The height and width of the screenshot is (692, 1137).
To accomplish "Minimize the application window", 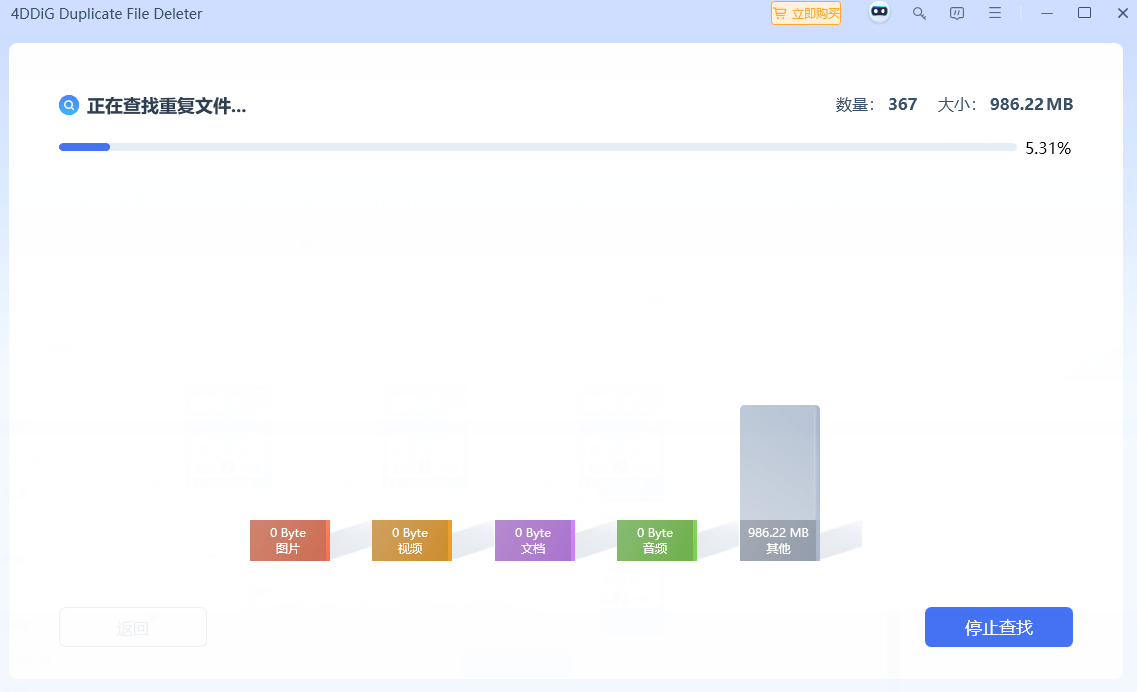I will coord(1046,13).
